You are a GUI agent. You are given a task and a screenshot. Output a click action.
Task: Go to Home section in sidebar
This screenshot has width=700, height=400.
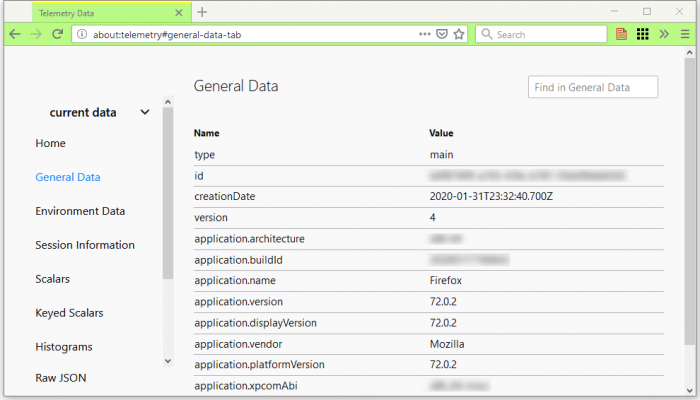[x=50, y=143]
